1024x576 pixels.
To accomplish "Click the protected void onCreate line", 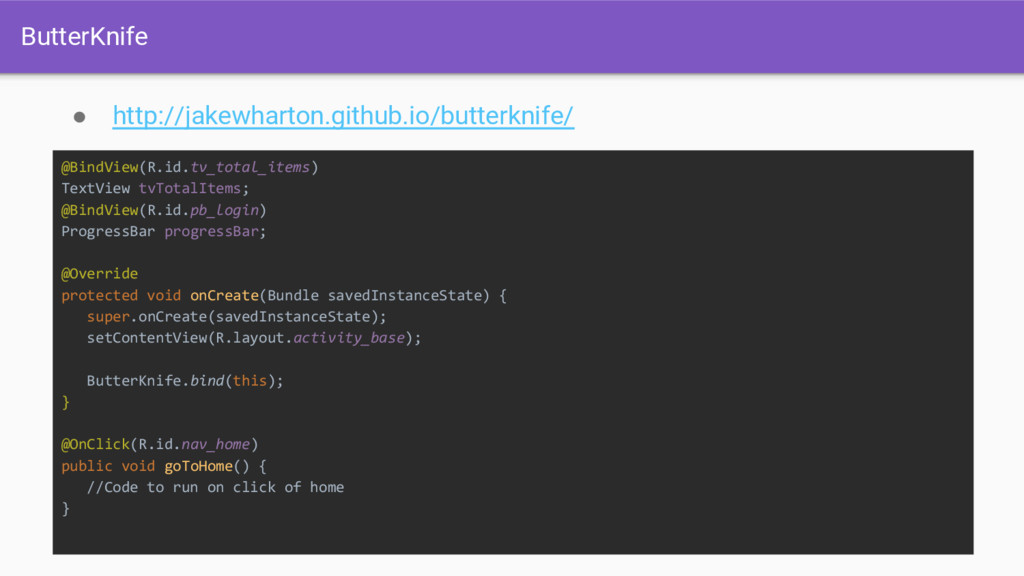I will pos(283,295).
